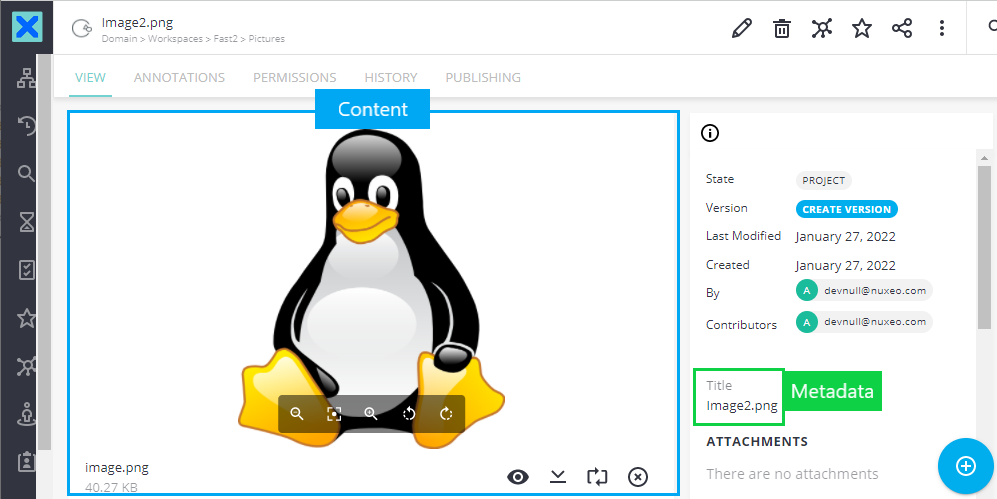Open the administration badge sidebar icon
Screen dimensions: 997x499
[x=27, y=461]
